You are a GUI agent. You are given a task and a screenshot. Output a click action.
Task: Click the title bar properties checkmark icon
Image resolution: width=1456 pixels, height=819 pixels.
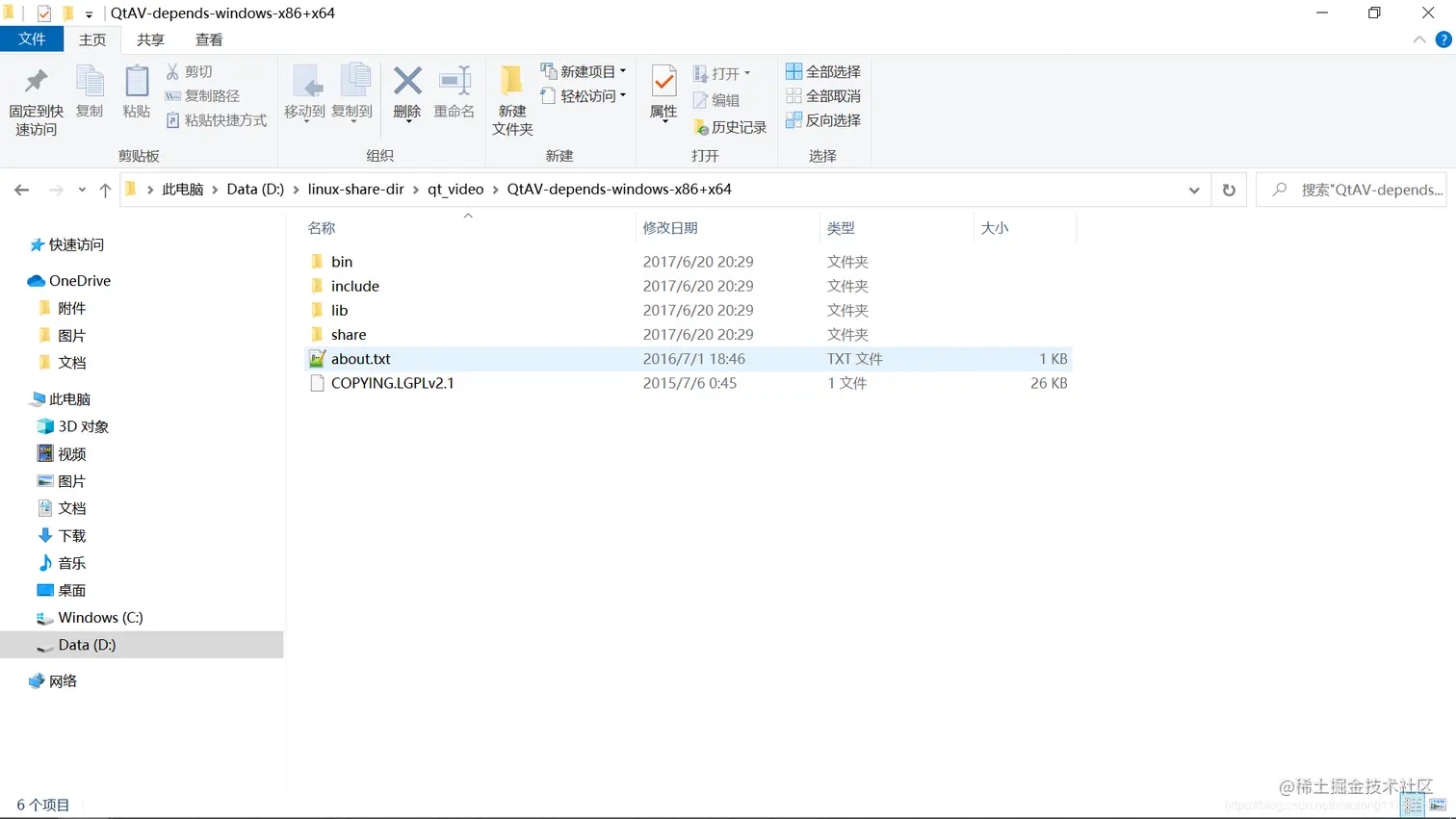tap(44, 13)
